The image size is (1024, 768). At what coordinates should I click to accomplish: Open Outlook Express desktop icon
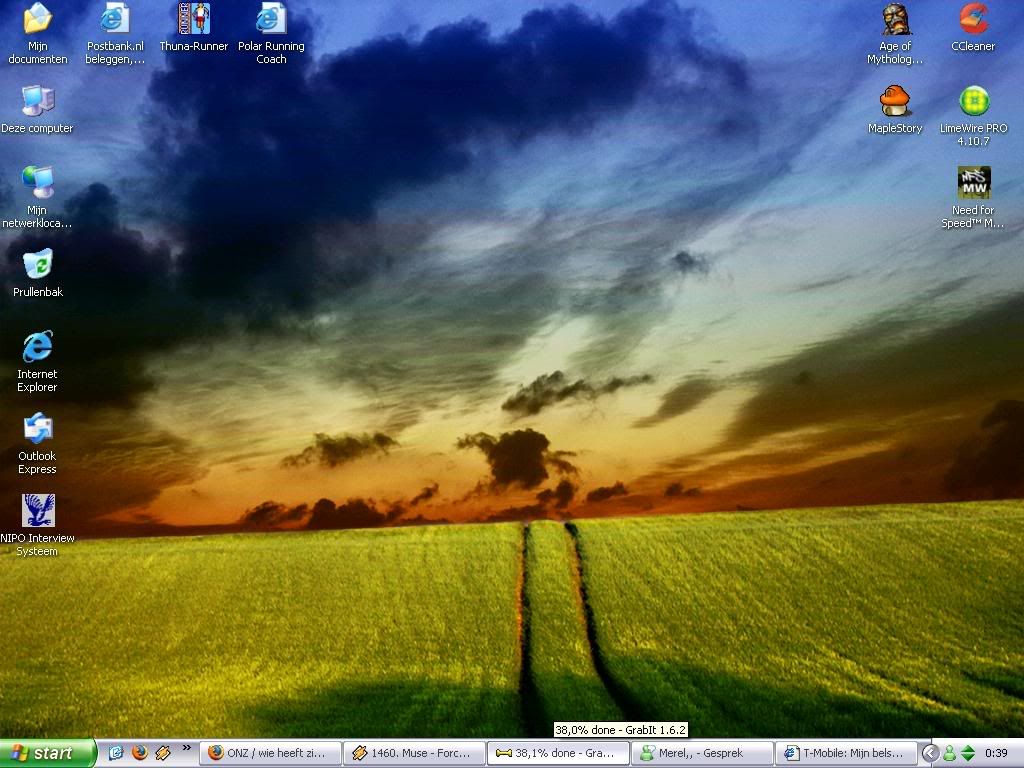[x=38, y=429]
